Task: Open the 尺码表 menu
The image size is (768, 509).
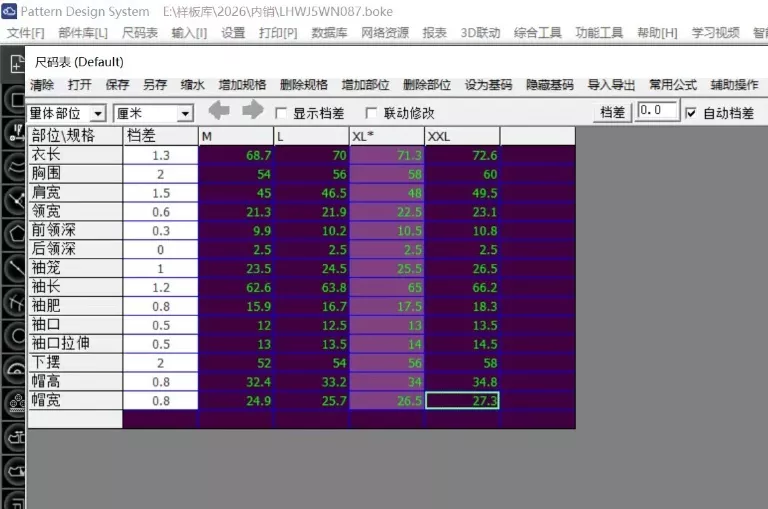Action: [140, 33]
